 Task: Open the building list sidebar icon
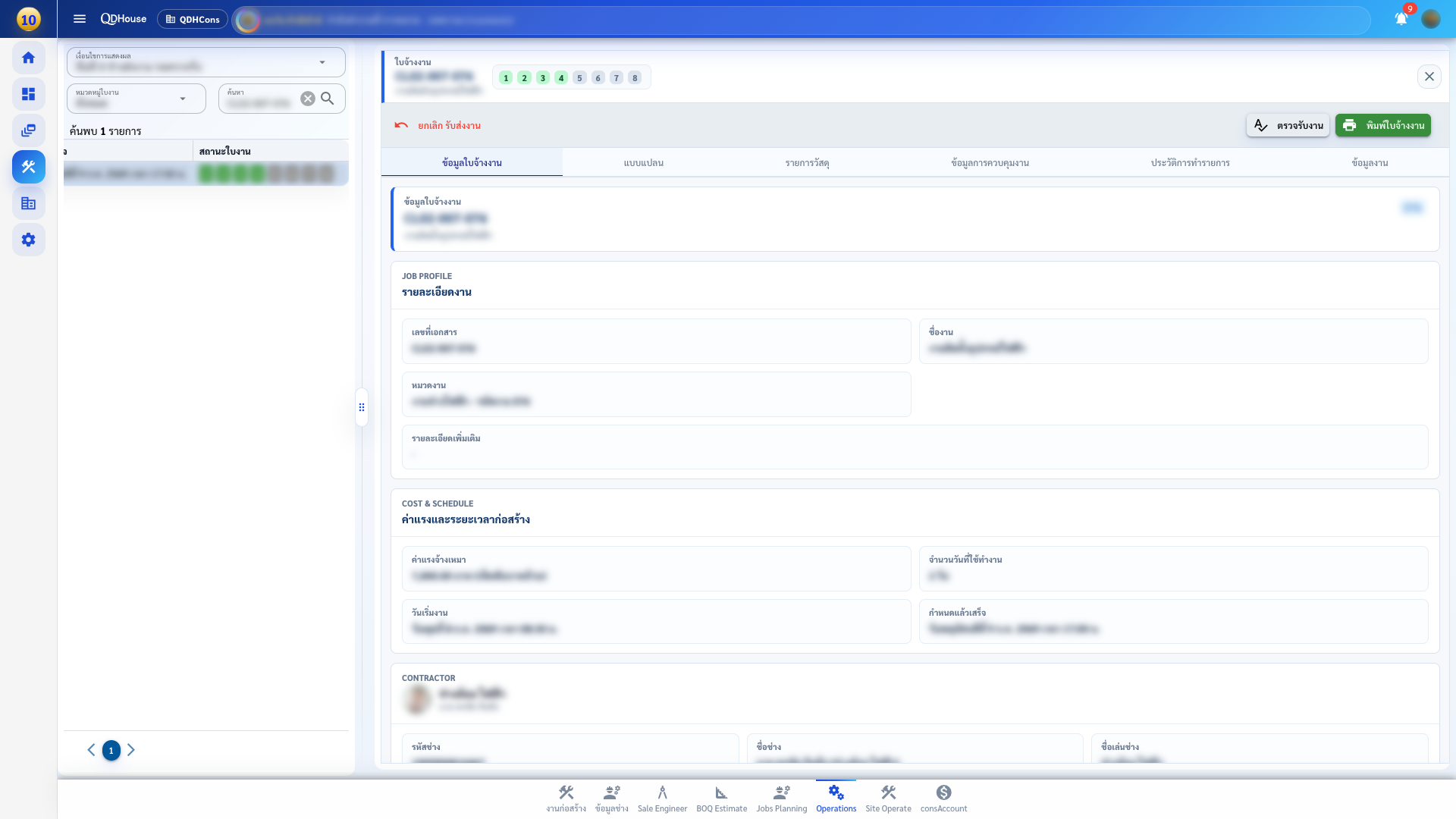(x=29, y=203)
